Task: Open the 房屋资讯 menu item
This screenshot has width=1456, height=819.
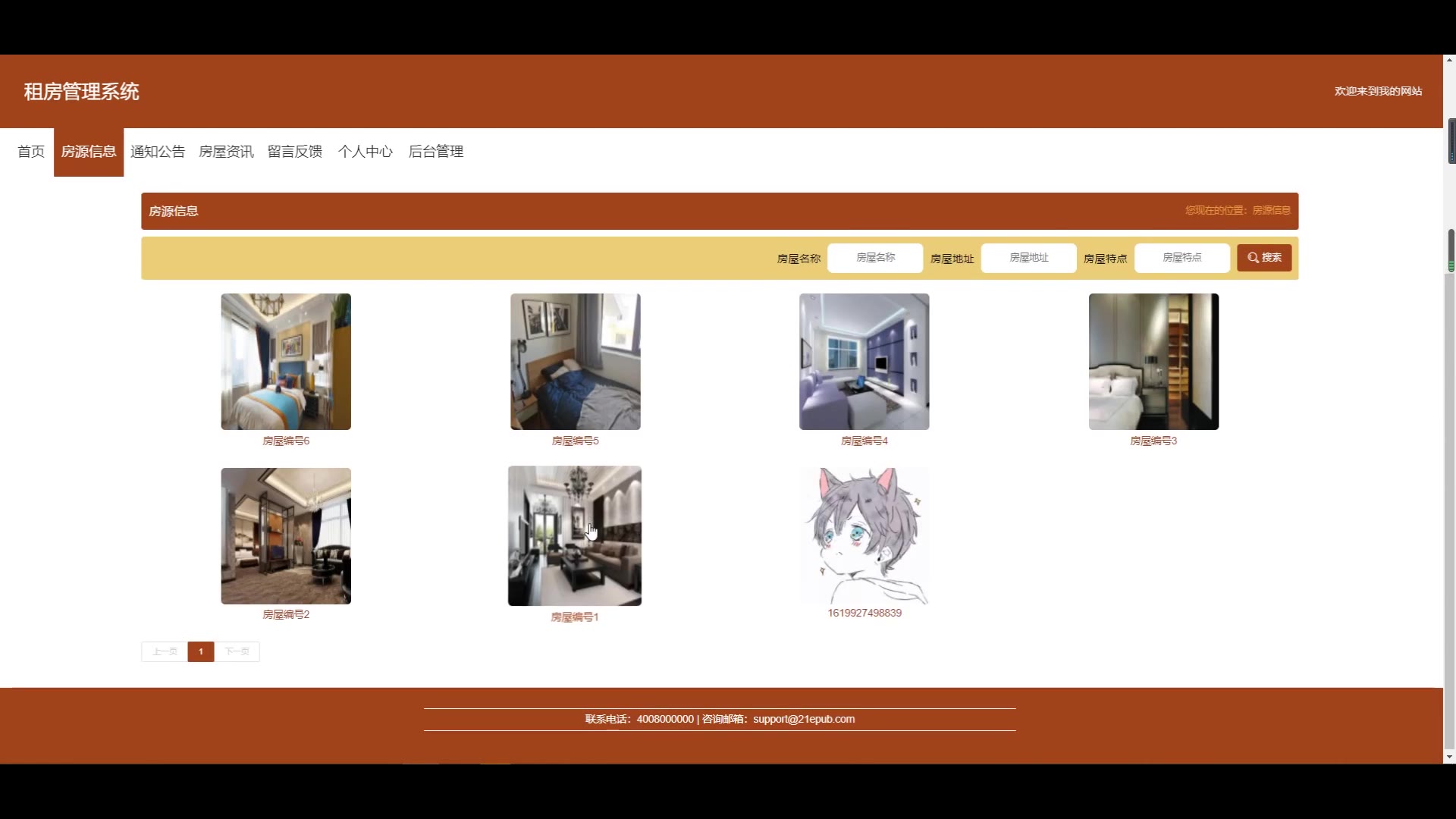Action: 226,152
